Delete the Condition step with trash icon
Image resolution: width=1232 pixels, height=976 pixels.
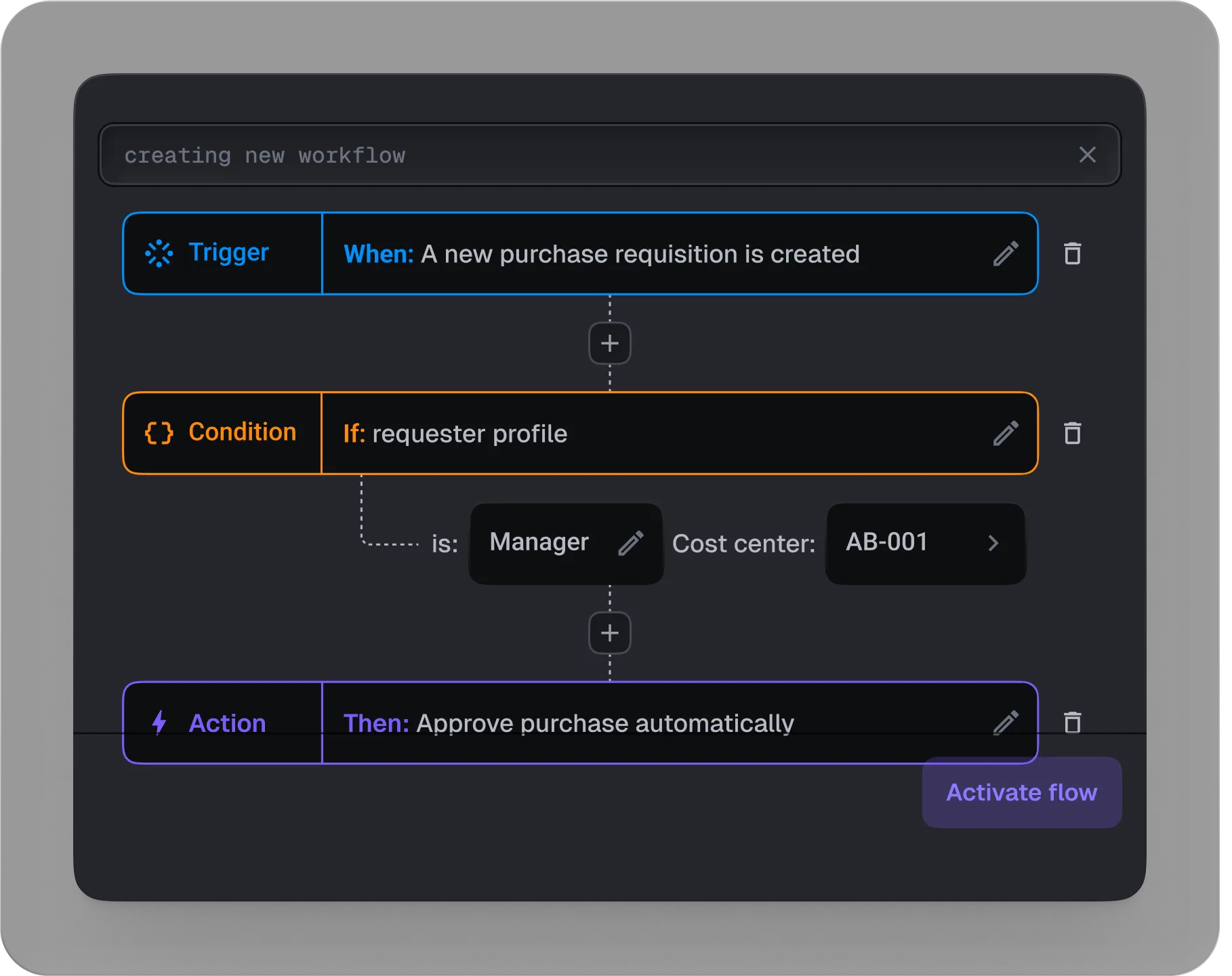tap(1072, 432)
